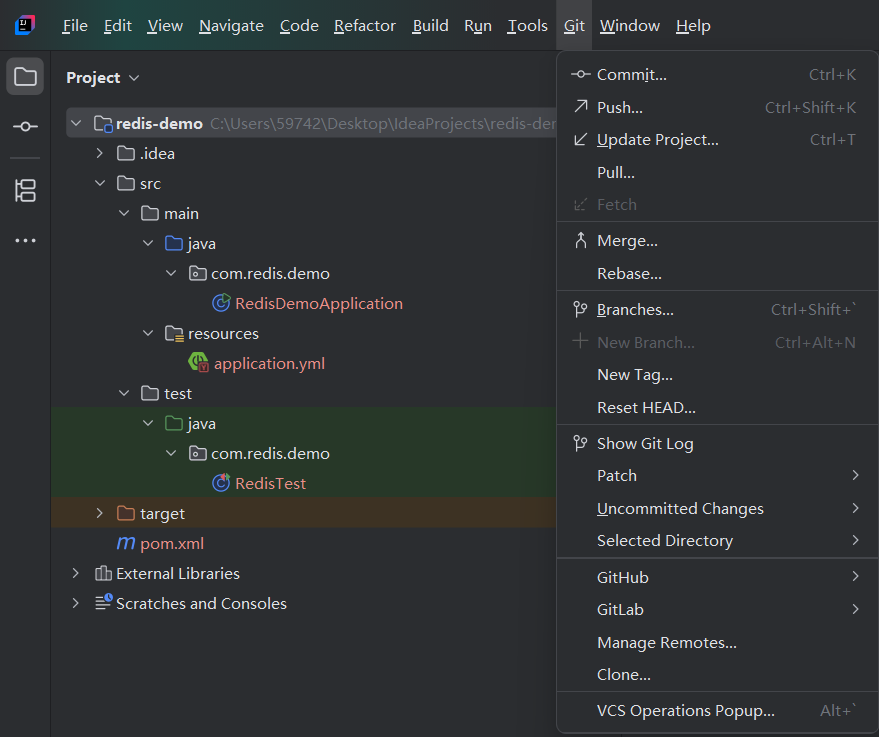This screenshot has width=879, height=737.
Task: Open the Build menu
Action: (431, 25)
